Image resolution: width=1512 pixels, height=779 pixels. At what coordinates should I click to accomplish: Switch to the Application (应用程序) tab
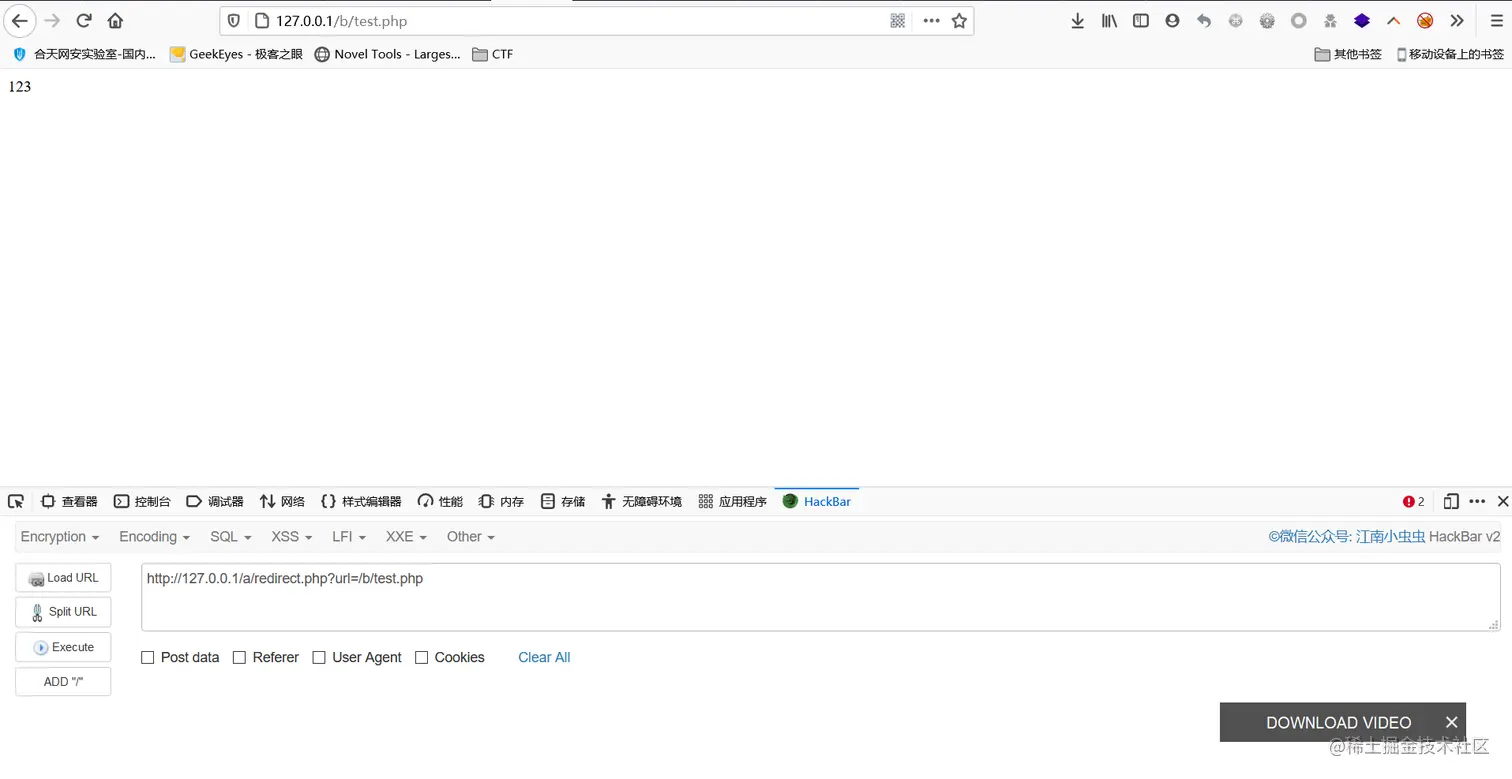point(732,501)
